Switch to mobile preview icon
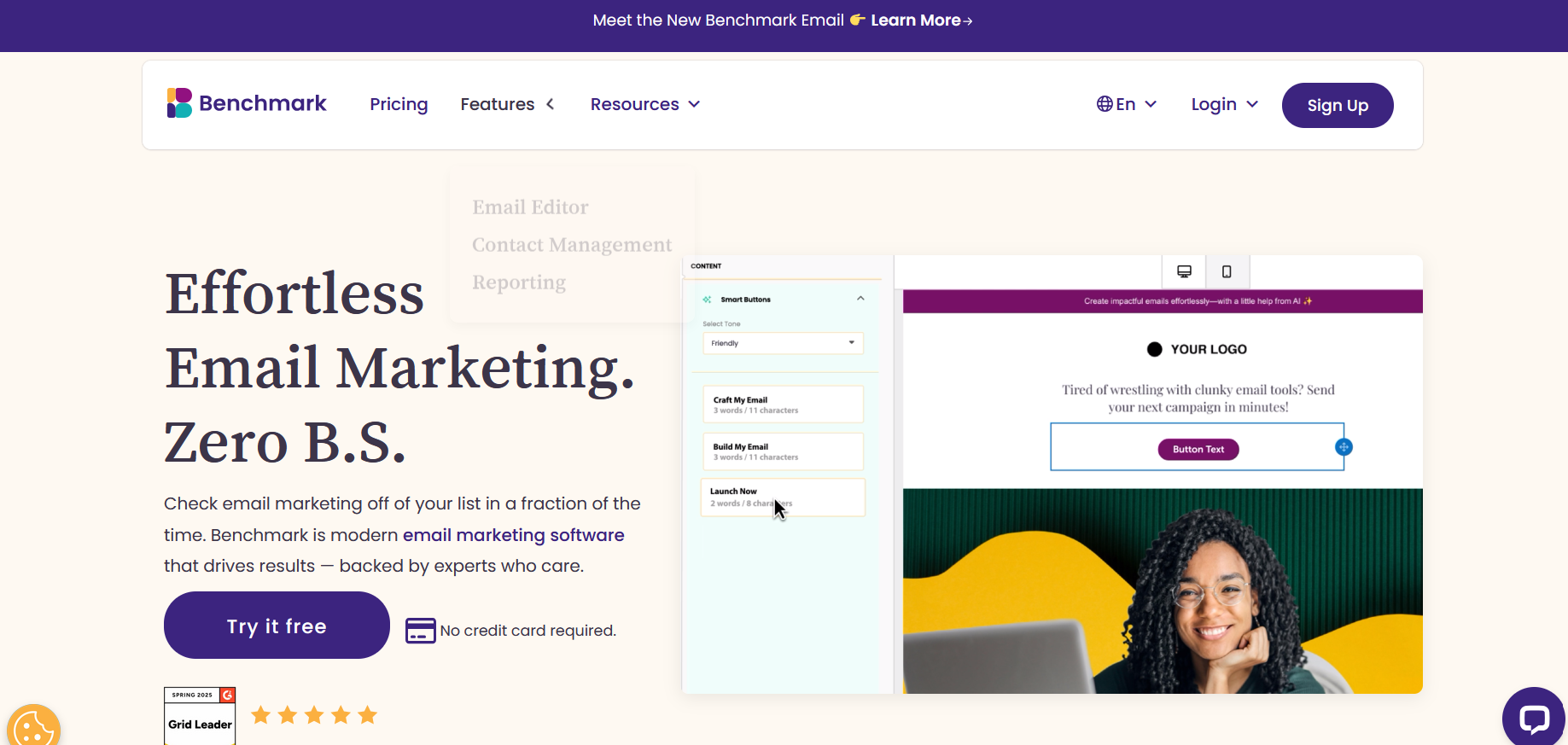Viewport: 1568px width, 745px height. click(x=1227, y=271)
